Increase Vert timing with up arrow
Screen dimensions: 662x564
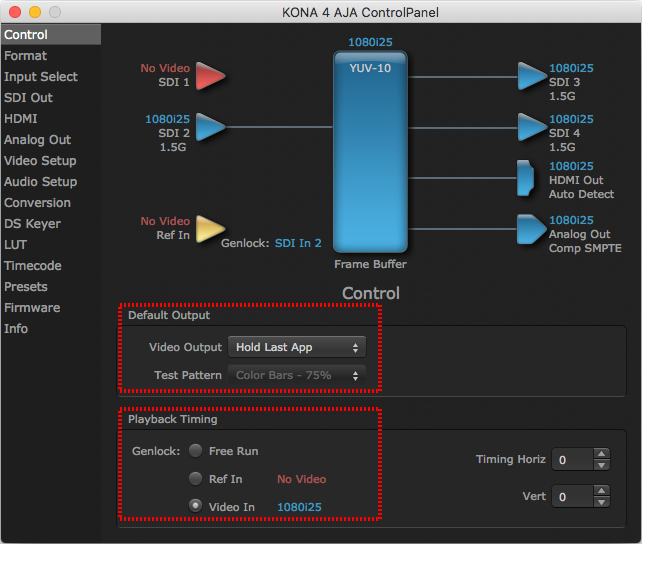[602, 491]
